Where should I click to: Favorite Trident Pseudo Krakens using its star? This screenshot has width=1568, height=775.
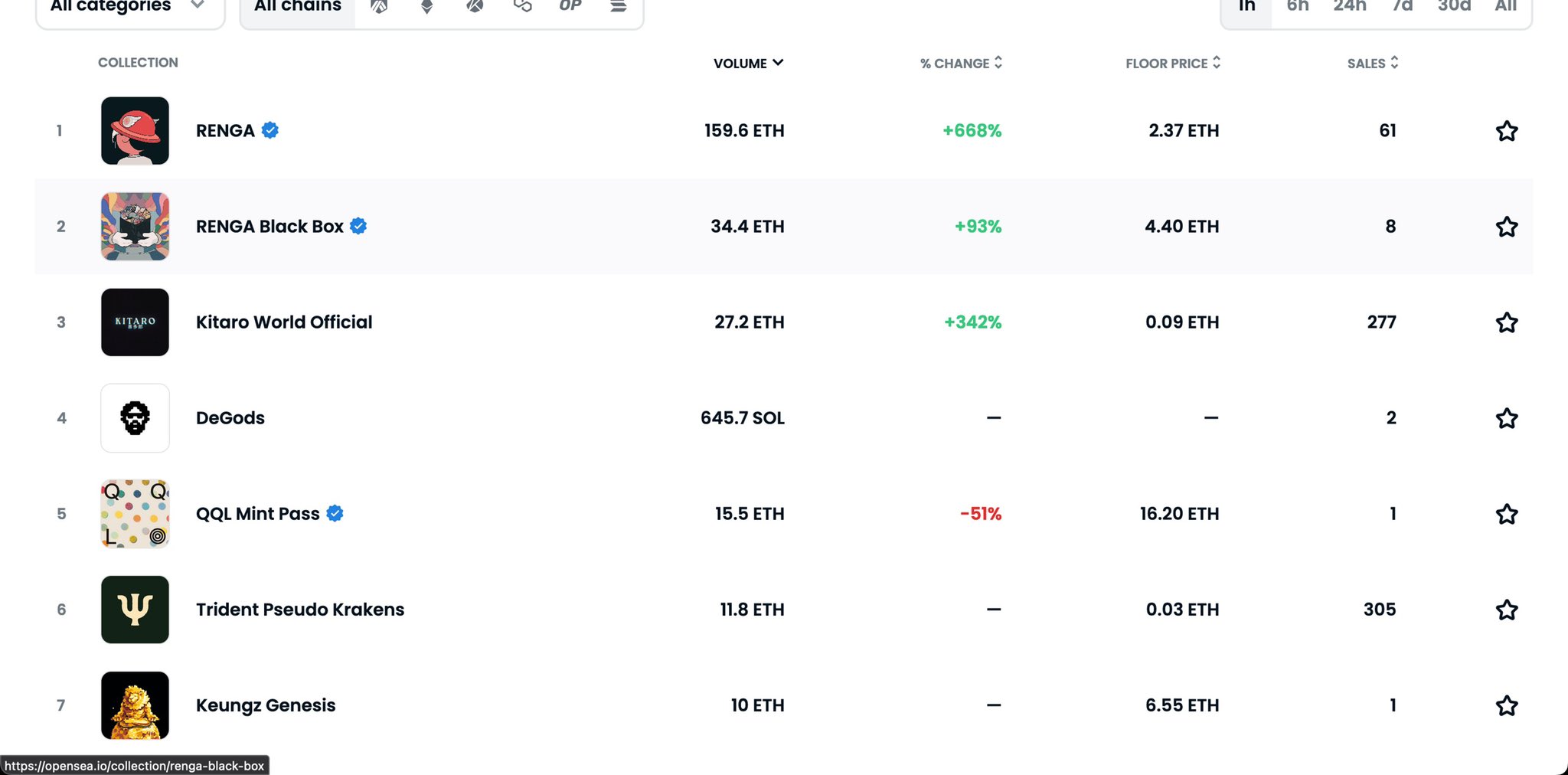click(x=1507, y=610)
